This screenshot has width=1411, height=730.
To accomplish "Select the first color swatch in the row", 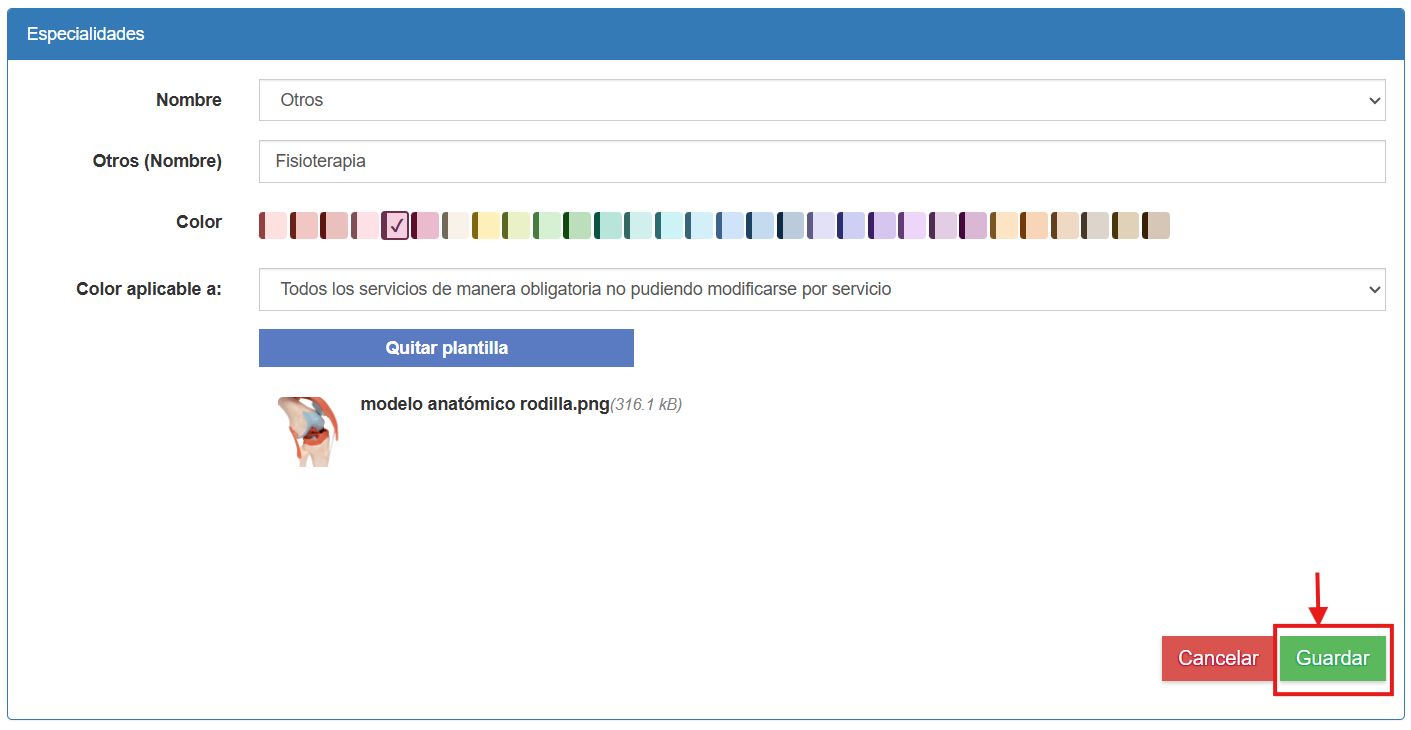I will tap(273, 225).
